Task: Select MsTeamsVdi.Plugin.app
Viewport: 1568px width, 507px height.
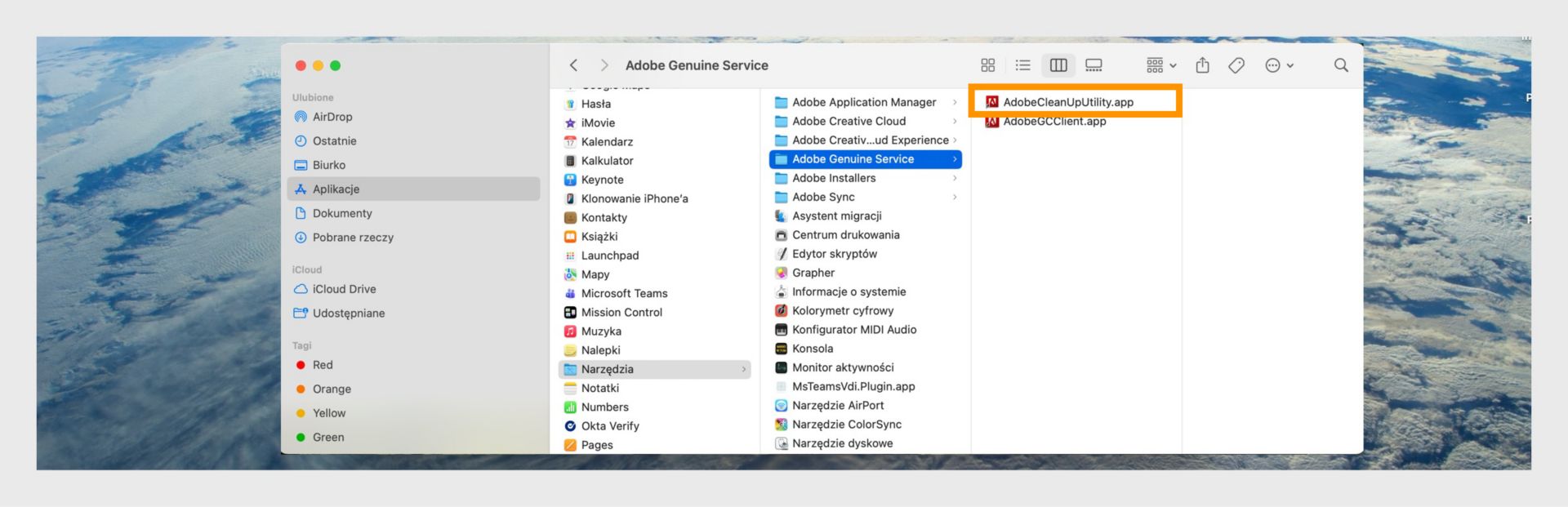Action: (866, 386)
